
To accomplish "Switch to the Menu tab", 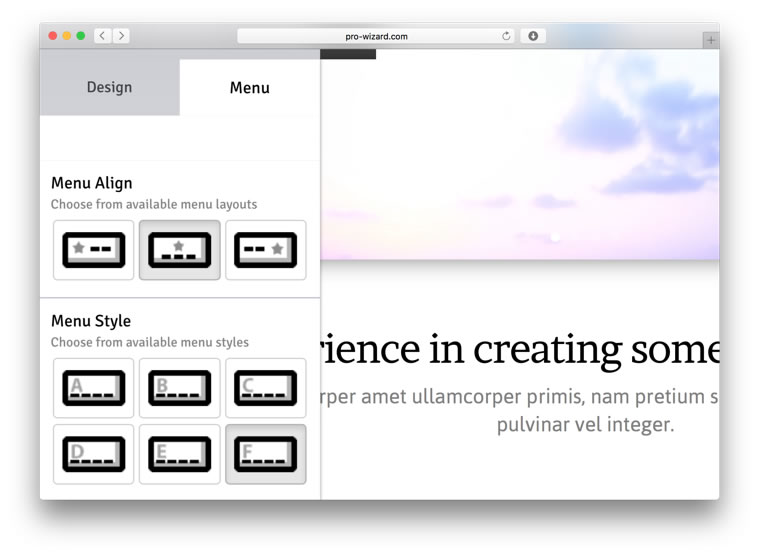I will coord(250,87).
